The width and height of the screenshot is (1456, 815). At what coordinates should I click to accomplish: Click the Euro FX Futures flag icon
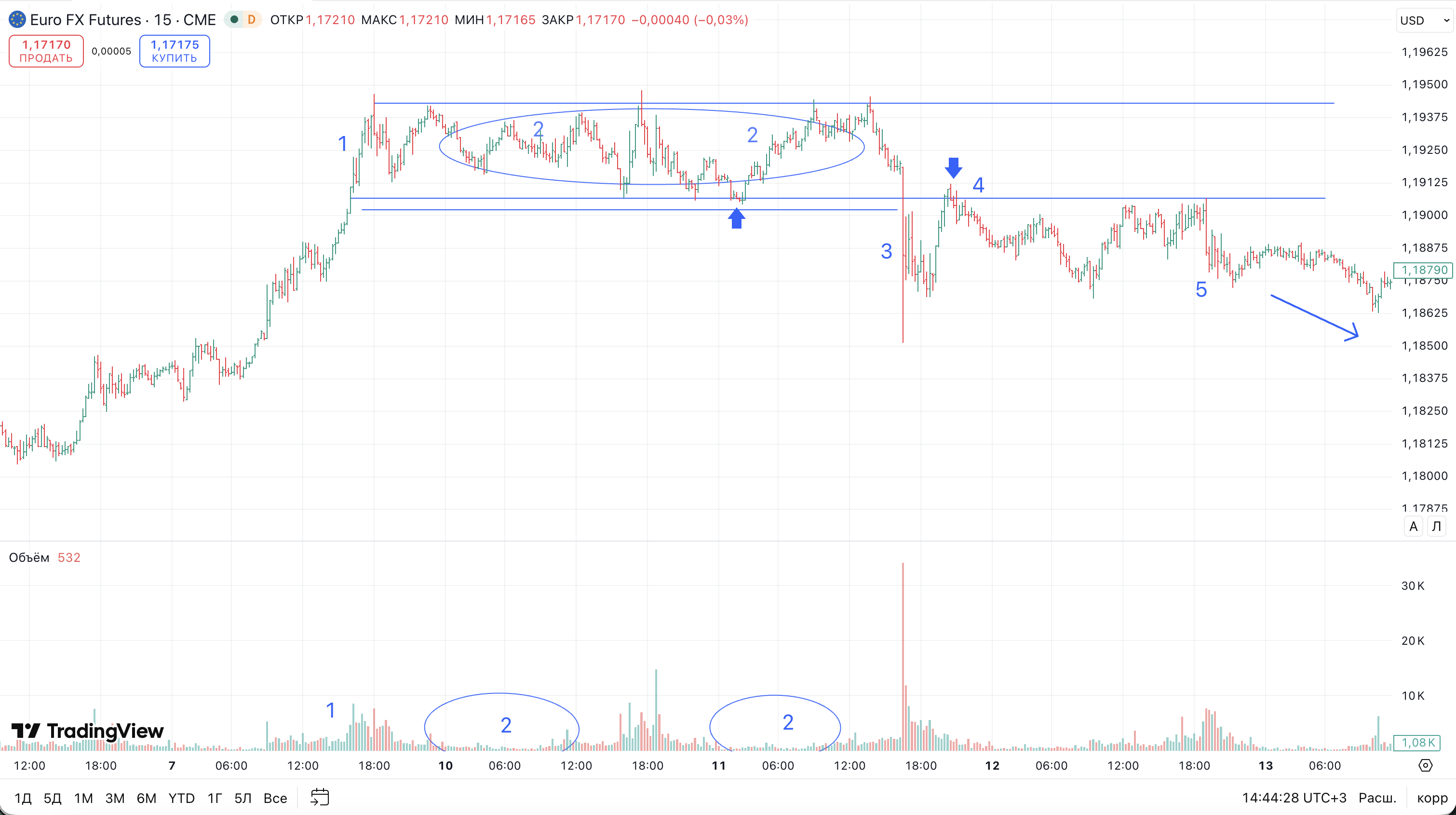pos(17,20)
